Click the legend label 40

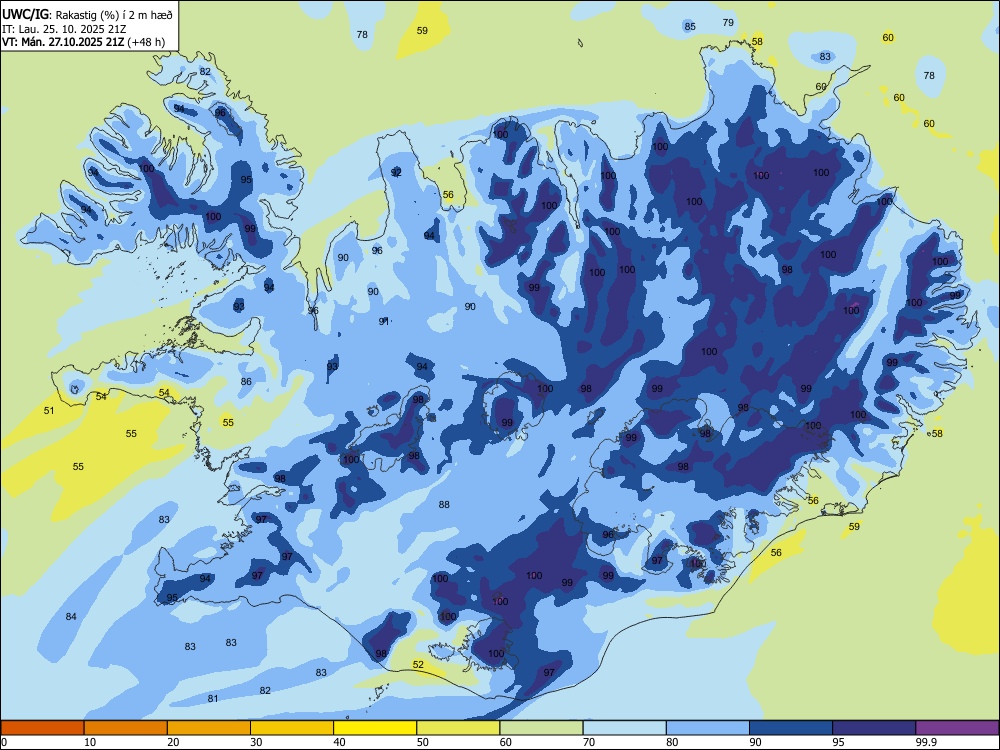[340, 742]
